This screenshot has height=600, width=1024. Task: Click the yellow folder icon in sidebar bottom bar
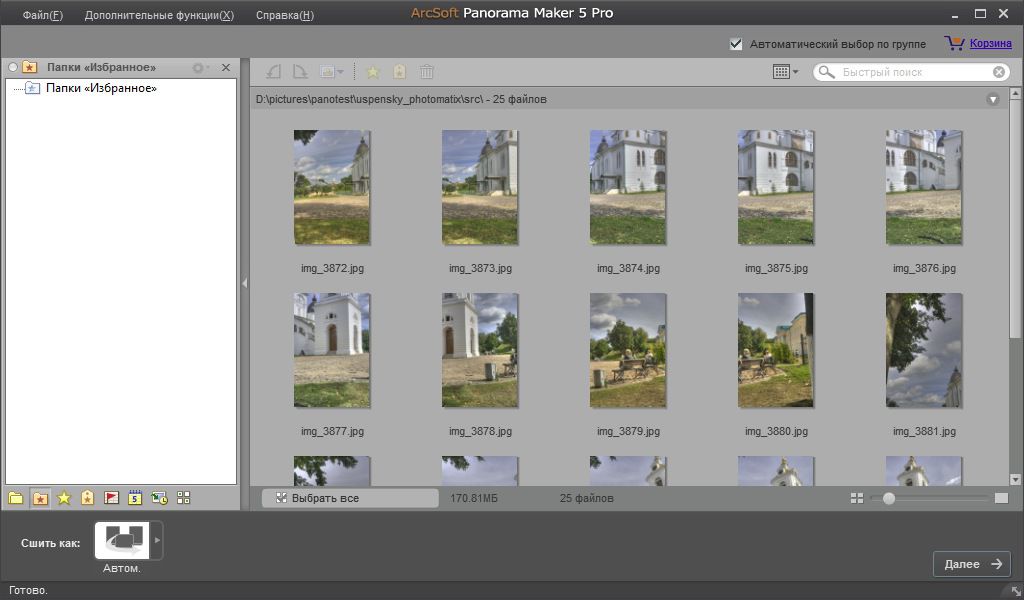point(16,498)
